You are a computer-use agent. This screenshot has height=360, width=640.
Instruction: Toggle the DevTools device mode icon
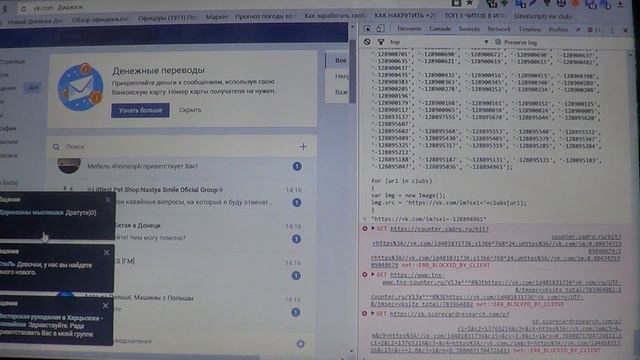[380, 29]
